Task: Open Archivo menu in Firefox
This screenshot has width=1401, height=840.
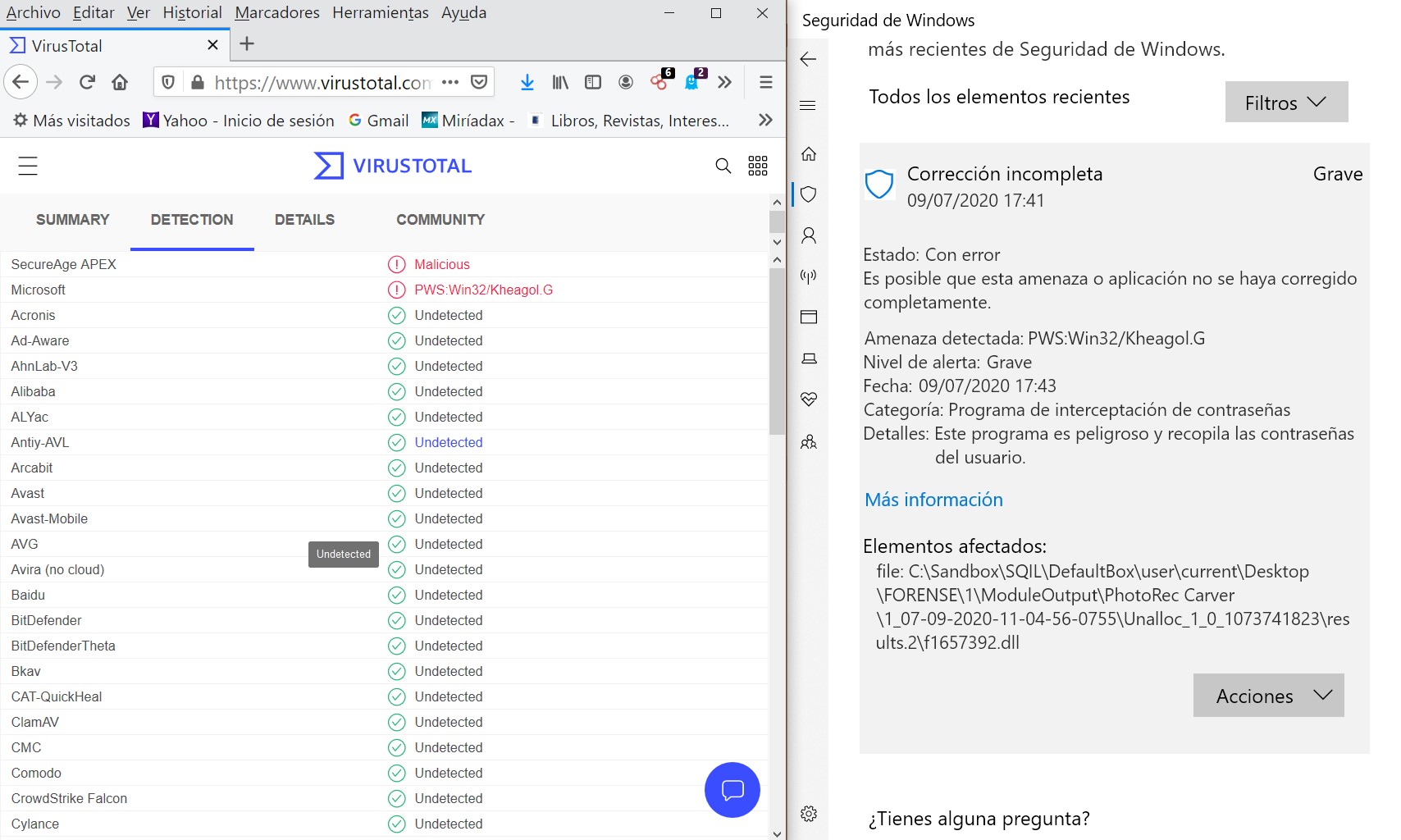Action: (x=33, y=12)
